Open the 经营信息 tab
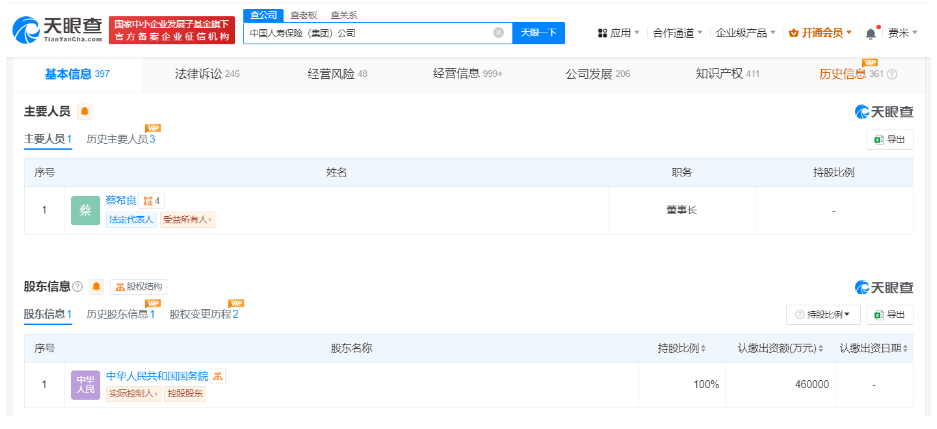Viewport: 937px width, 429px height. tap(467, 74)
